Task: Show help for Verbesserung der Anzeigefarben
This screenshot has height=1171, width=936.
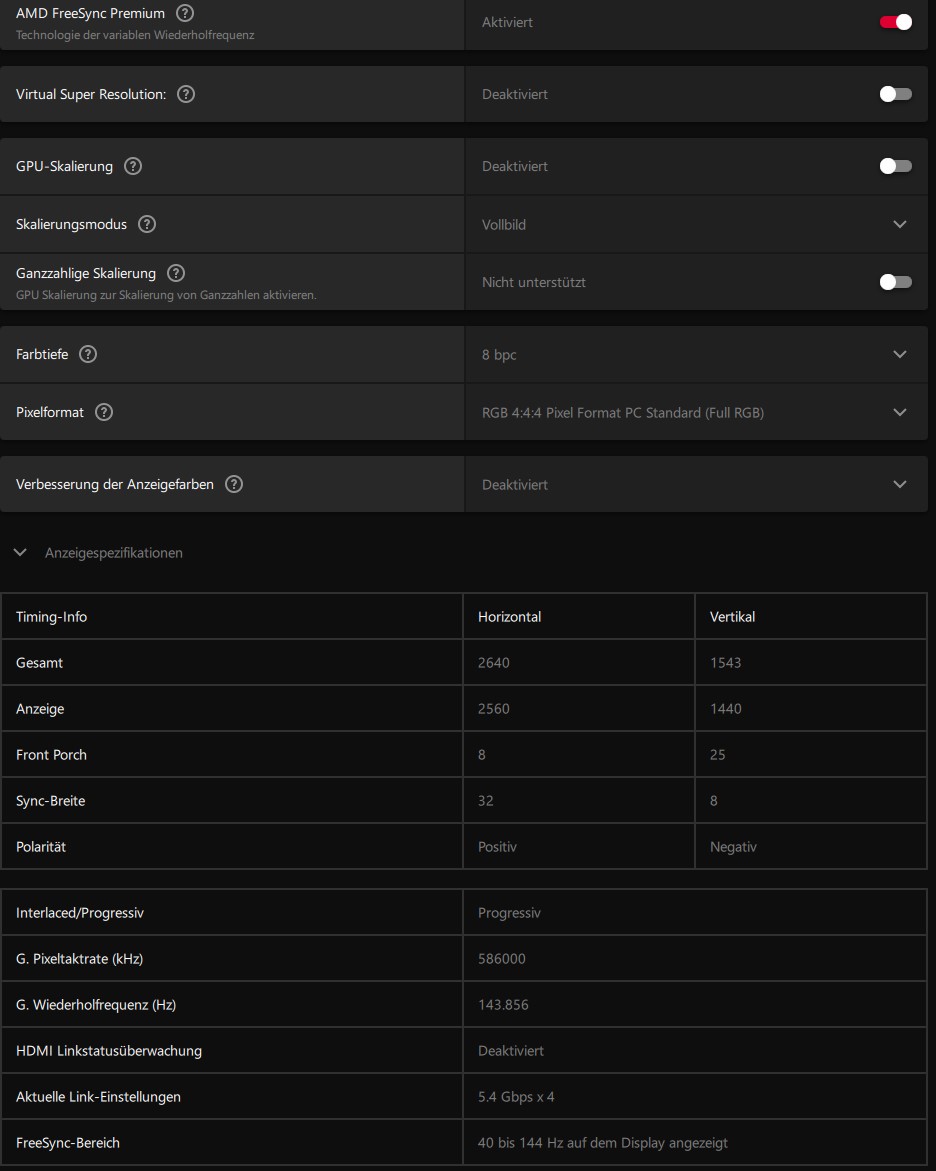Action: pyautogui.click(x=234, y=484)
